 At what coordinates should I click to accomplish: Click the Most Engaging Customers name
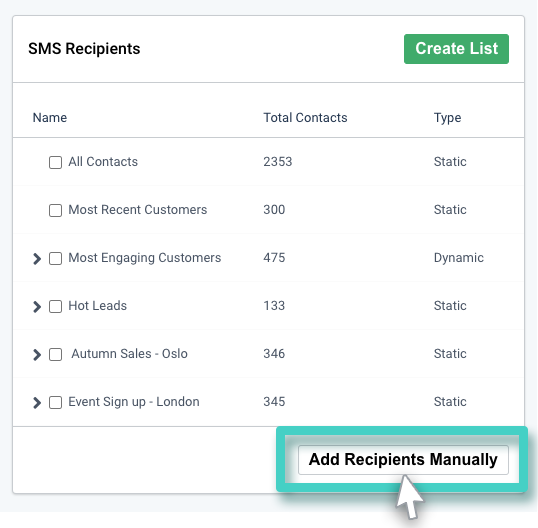(x=144, y=258)
